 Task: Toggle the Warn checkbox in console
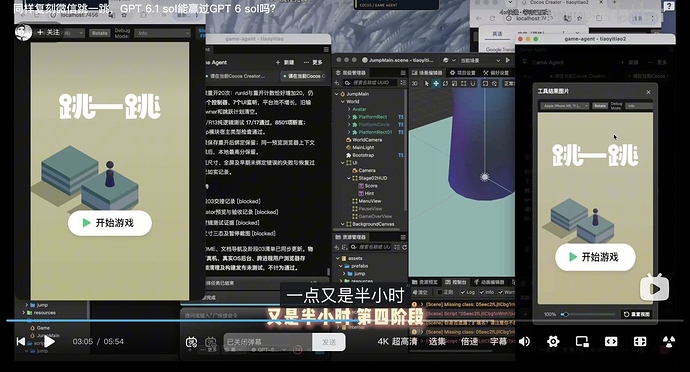click(x=500, y=292)
